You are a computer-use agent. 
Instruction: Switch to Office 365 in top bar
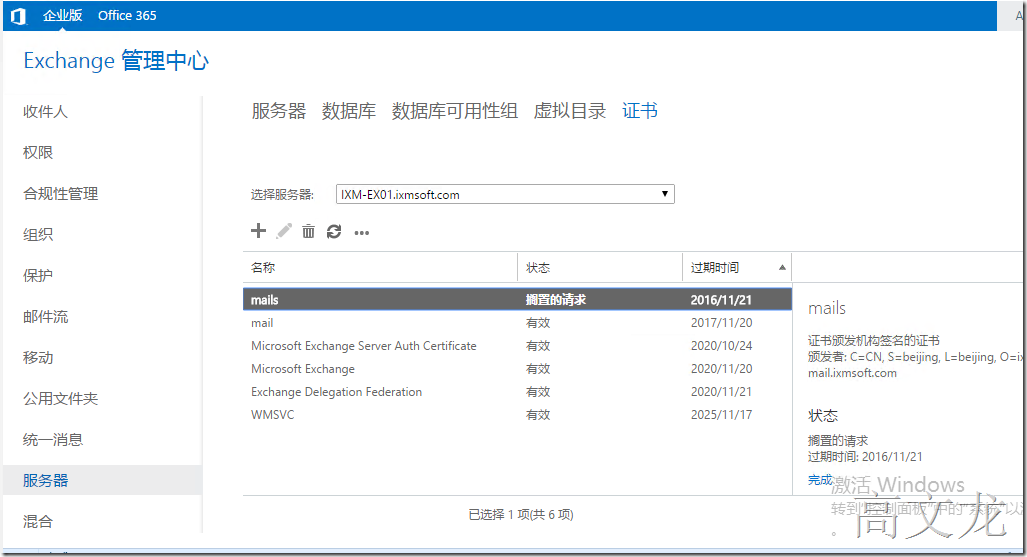127,16
